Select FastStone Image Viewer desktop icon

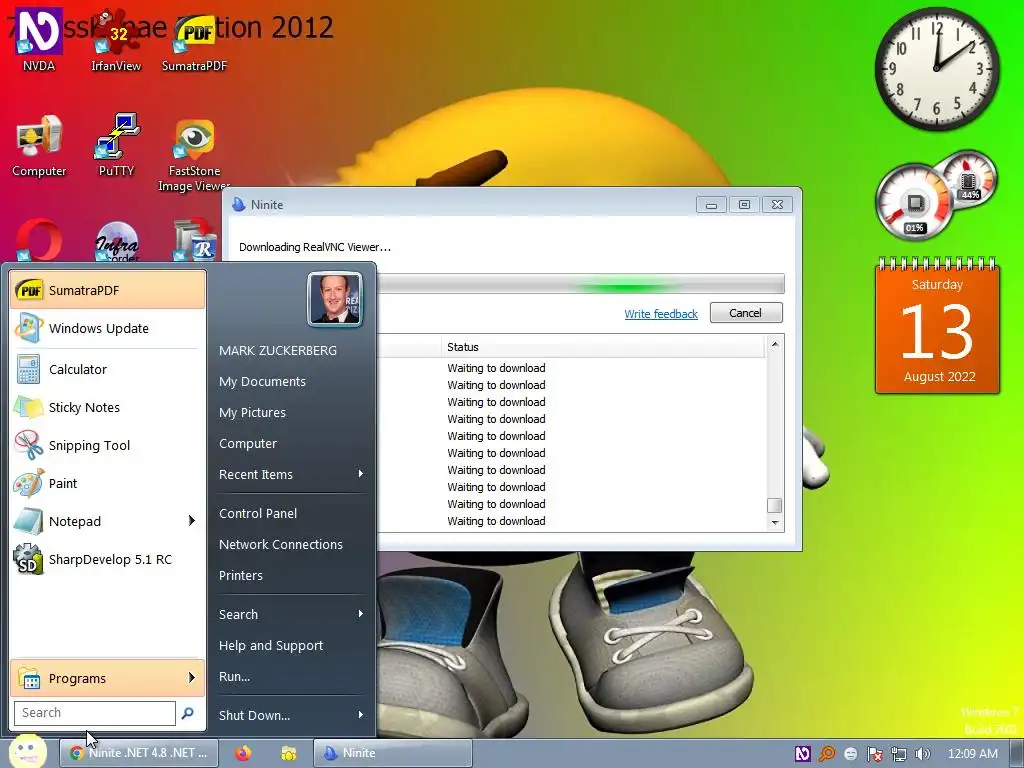click(194, 155)
